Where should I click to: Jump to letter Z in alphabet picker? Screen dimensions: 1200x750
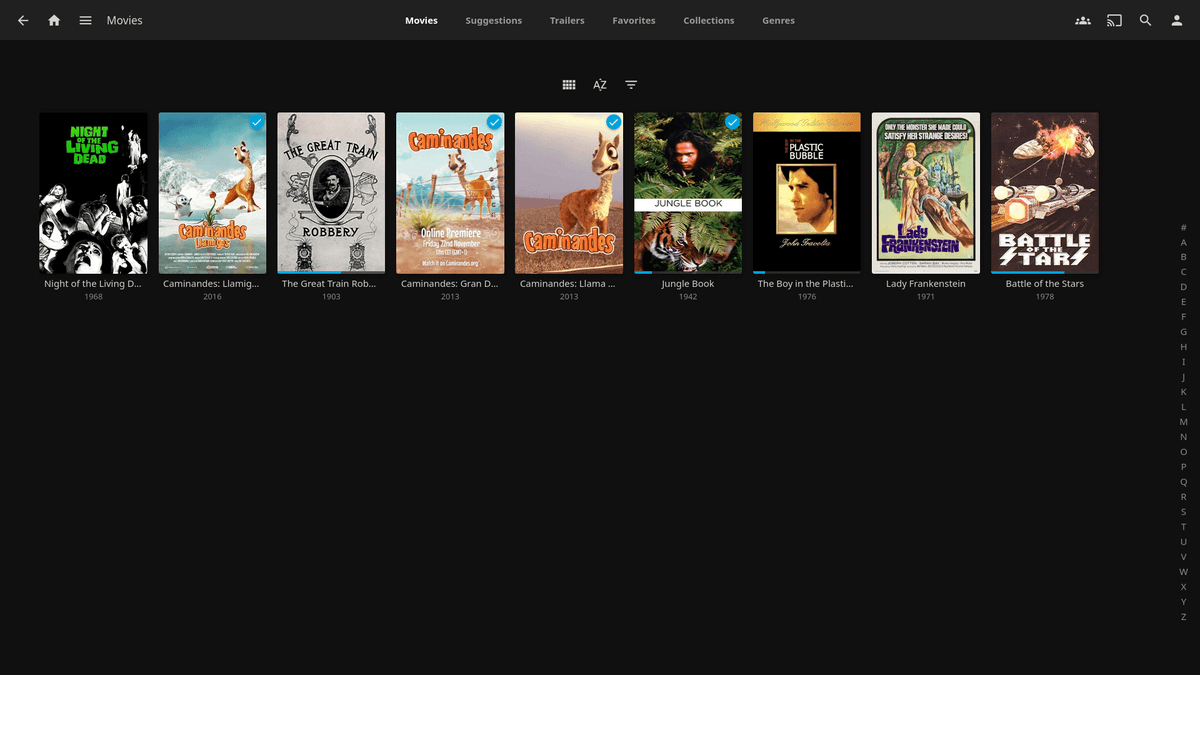click(x=1184, y=617)
